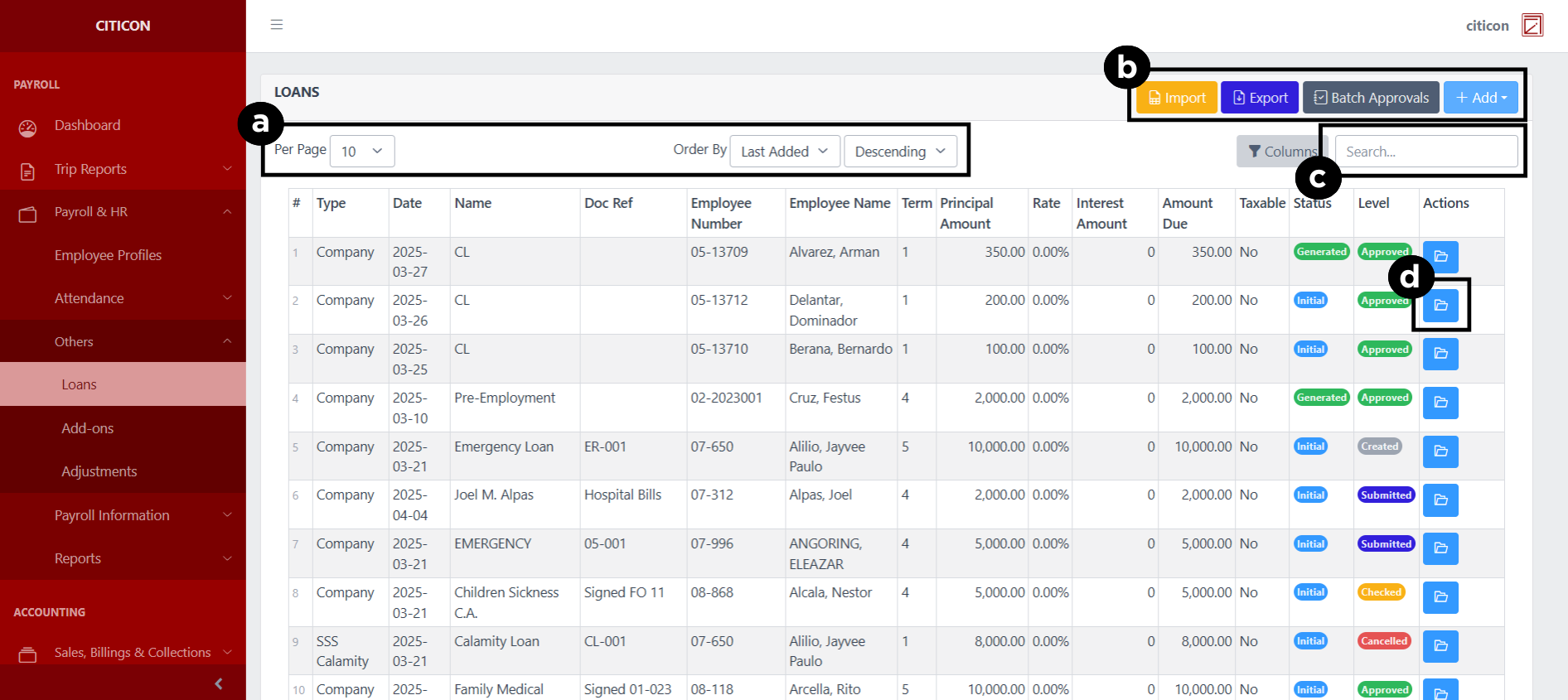Focus the Search input field
The width and height of the screenshot is (1568, 700).
point(1426,152)
